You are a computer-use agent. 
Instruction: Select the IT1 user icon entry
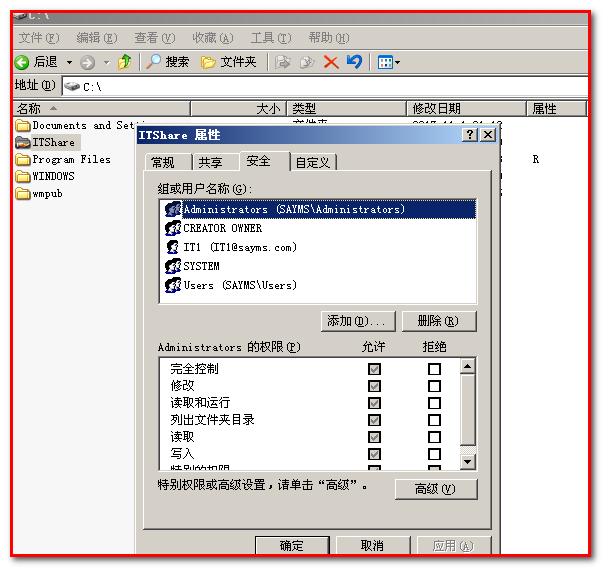pos(173,247)
